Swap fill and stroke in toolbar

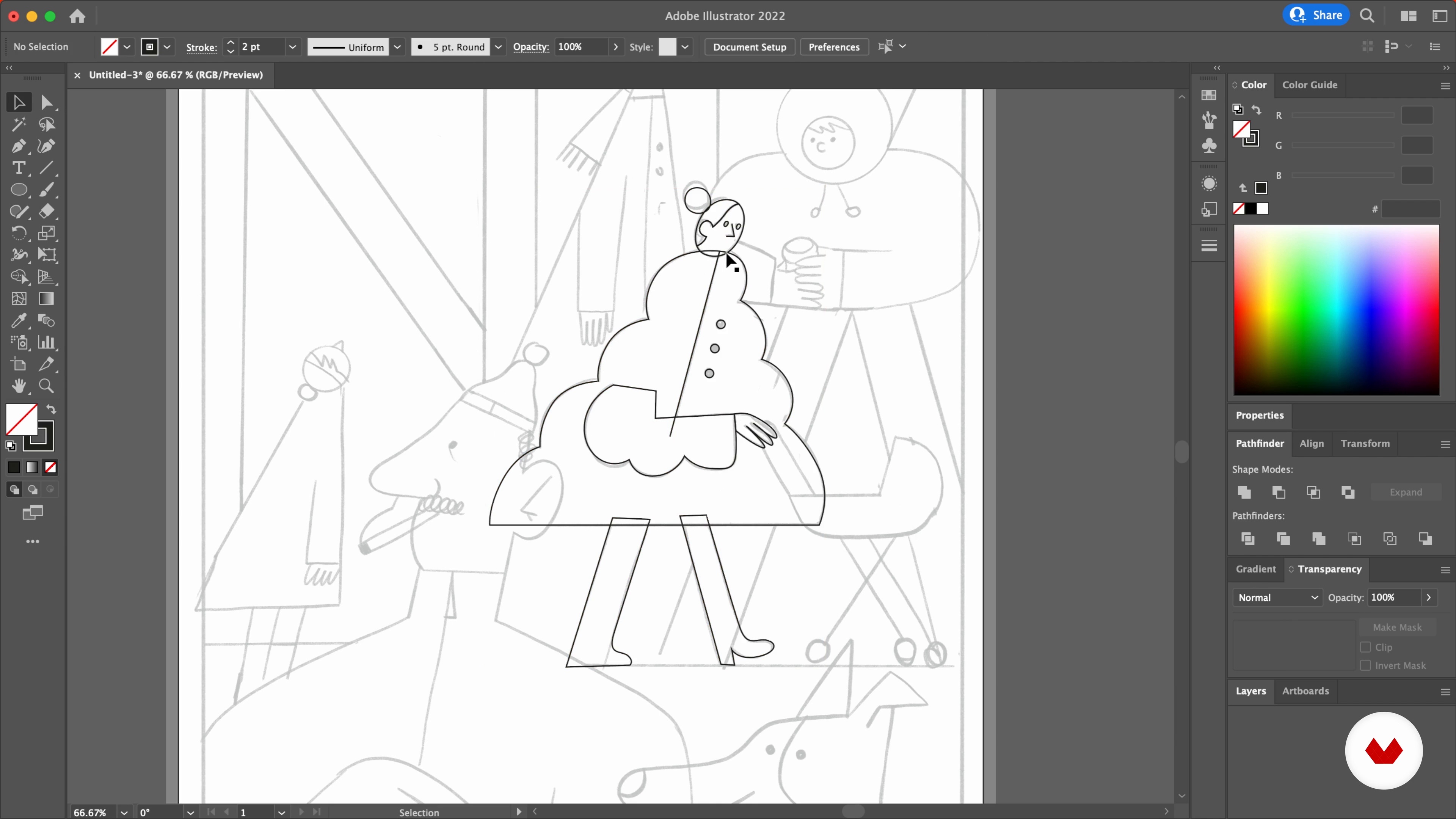click(51, 409)
